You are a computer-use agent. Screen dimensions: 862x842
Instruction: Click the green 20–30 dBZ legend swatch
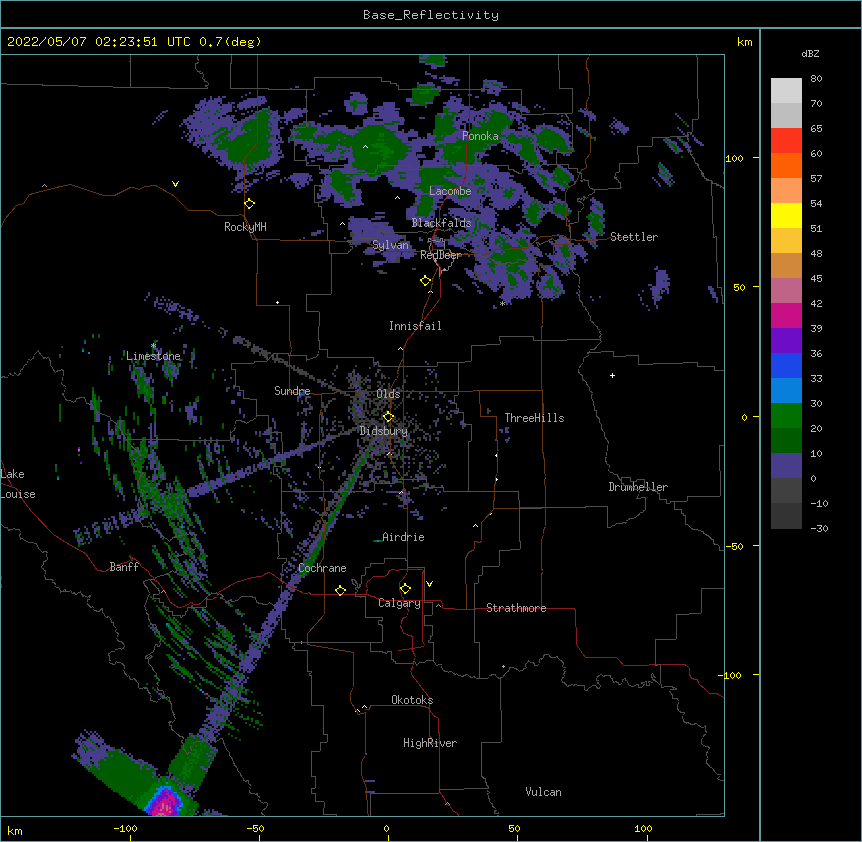click(x=786, y=416)
